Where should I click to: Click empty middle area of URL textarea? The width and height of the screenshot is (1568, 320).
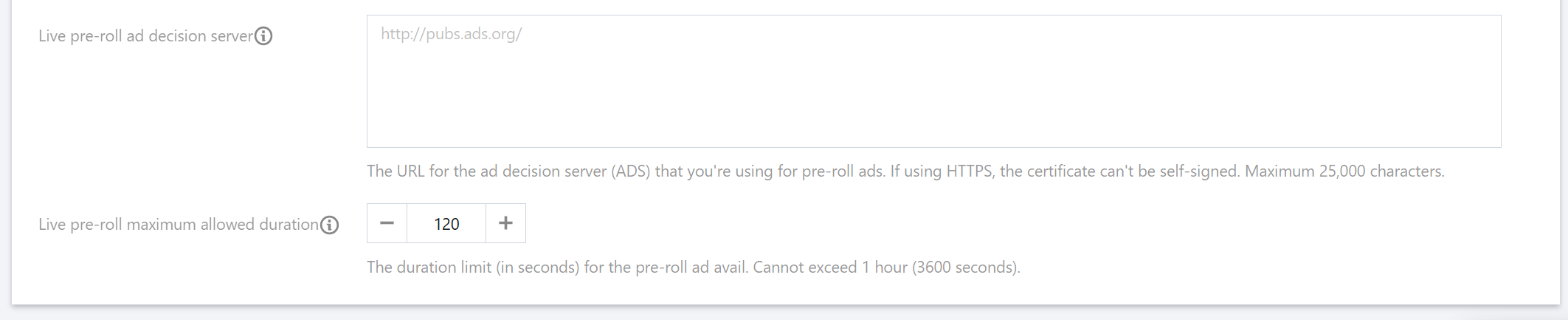(x=933, y=81)
